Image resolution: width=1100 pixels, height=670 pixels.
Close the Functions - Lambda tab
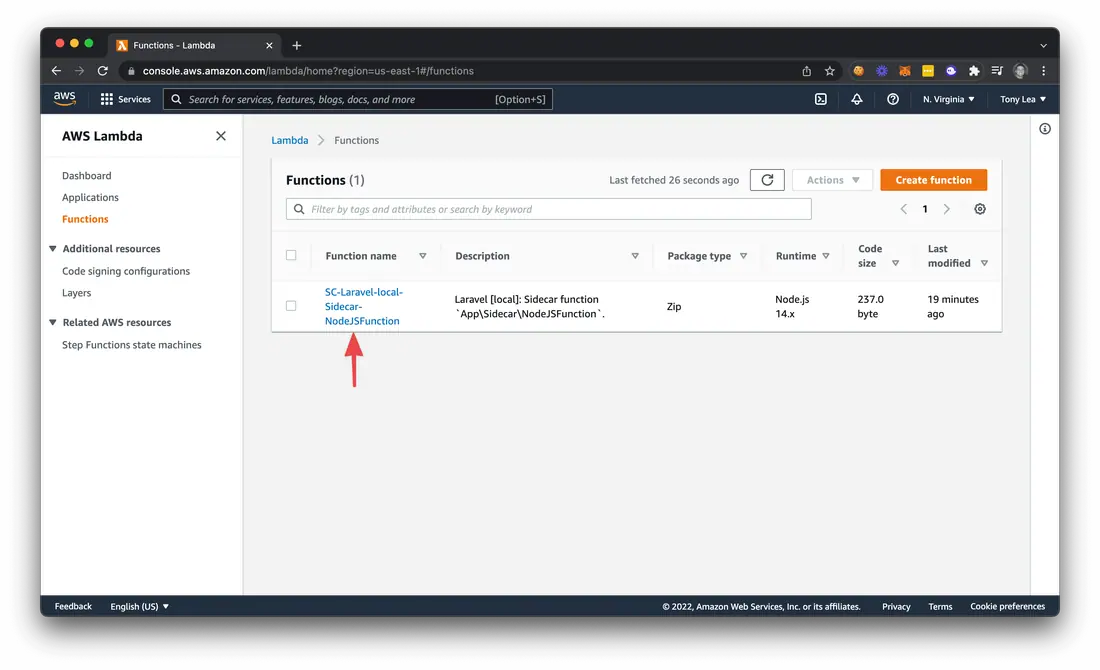(269, 45)
